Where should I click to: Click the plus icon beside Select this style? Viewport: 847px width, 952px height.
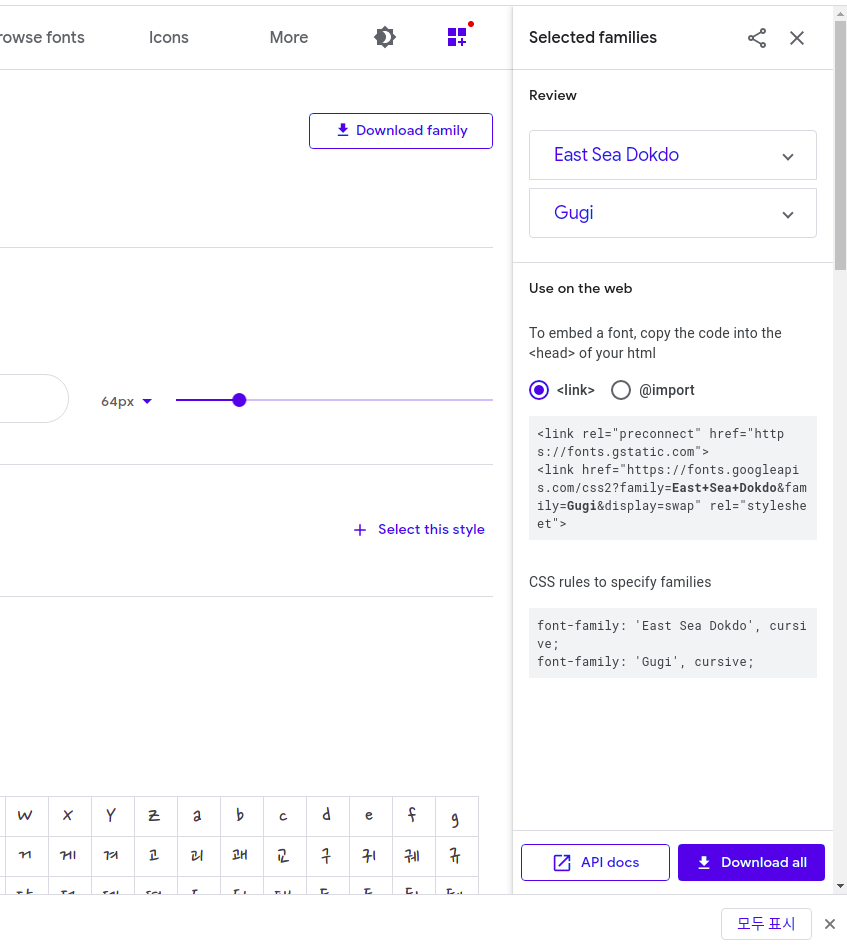[x=360, y=530]
